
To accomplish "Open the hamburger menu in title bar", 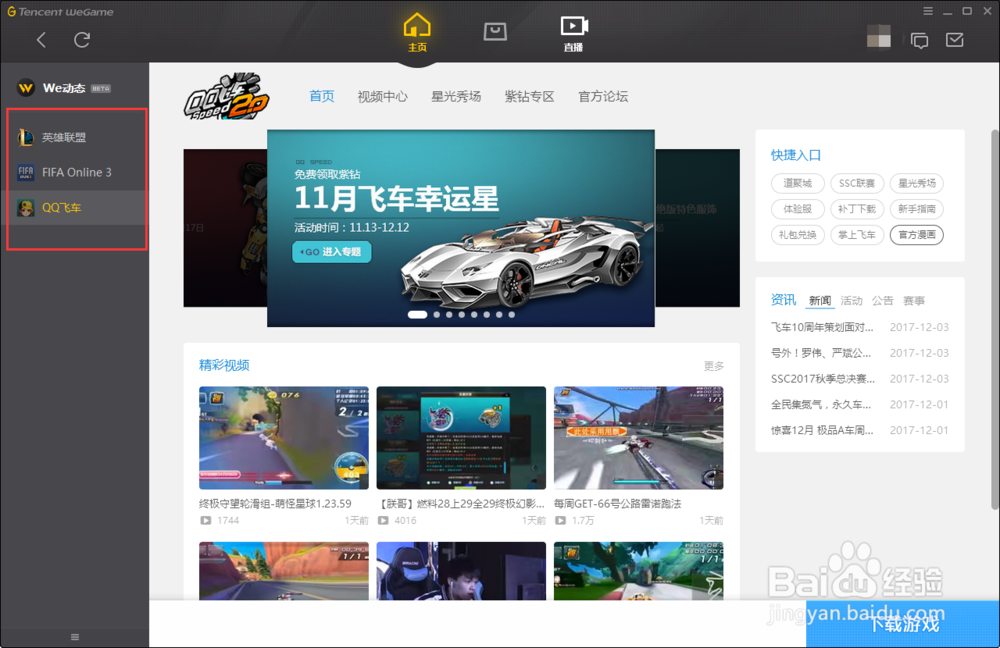I will click(x=928, y=11).
